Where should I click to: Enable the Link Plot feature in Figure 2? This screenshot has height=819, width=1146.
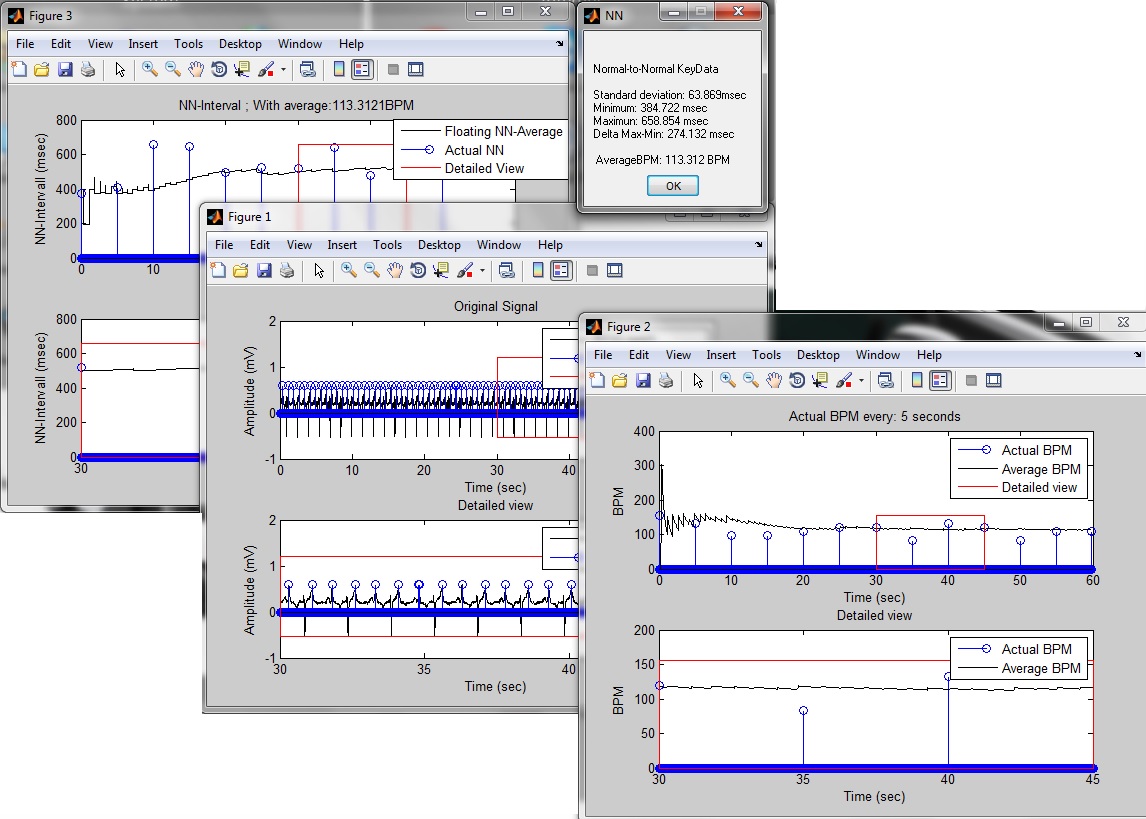point(886,380)
